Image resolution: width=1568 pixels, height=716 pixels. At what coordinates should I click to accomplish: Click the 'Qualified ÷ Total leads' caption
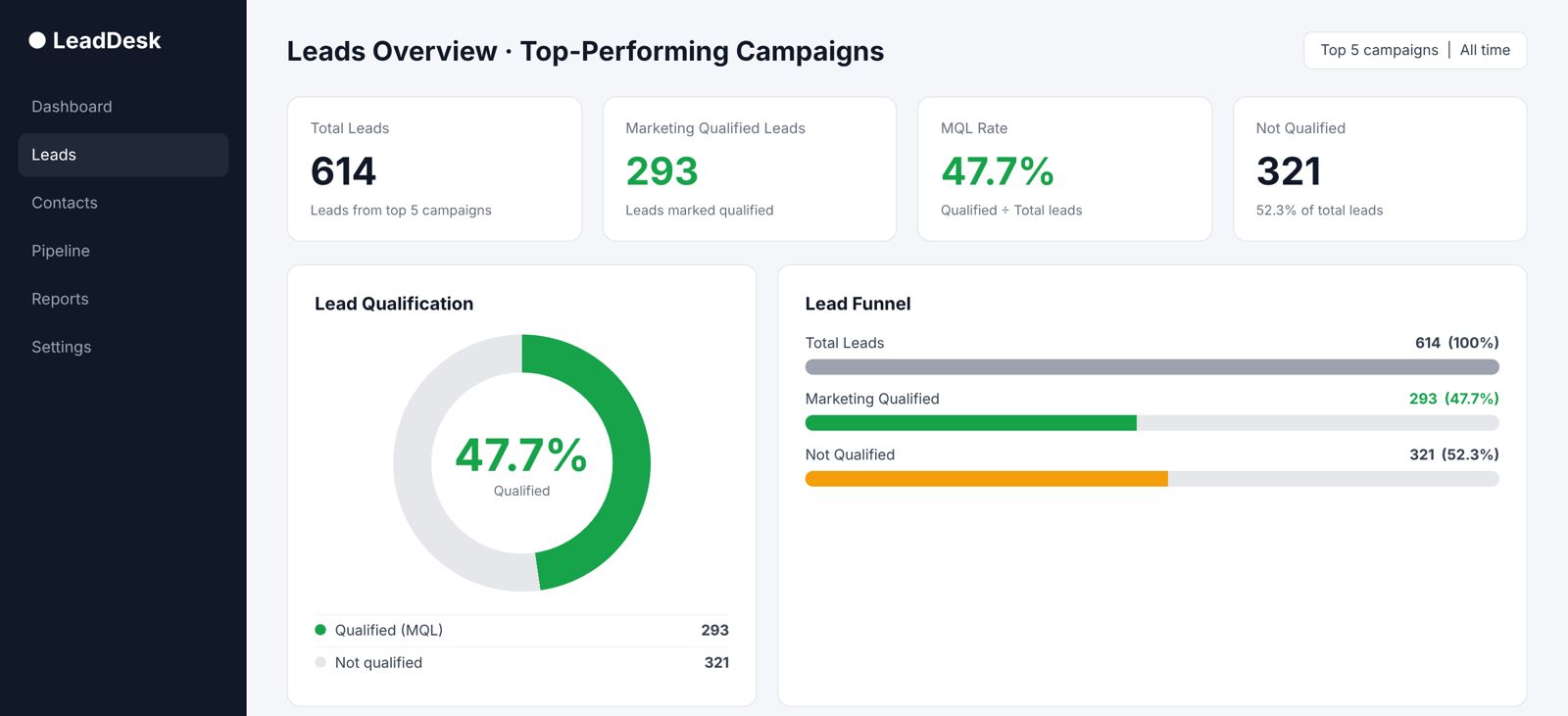(x=1011, y=211)
